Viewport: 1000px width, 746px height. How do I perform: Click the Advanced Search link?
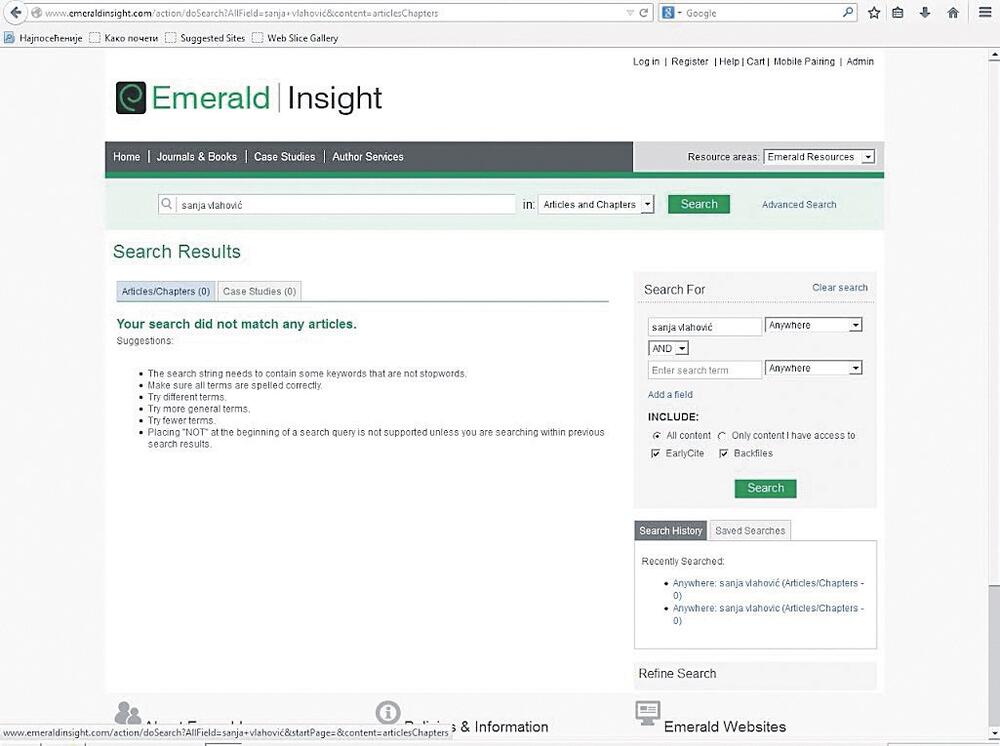(x=798, y=205)
